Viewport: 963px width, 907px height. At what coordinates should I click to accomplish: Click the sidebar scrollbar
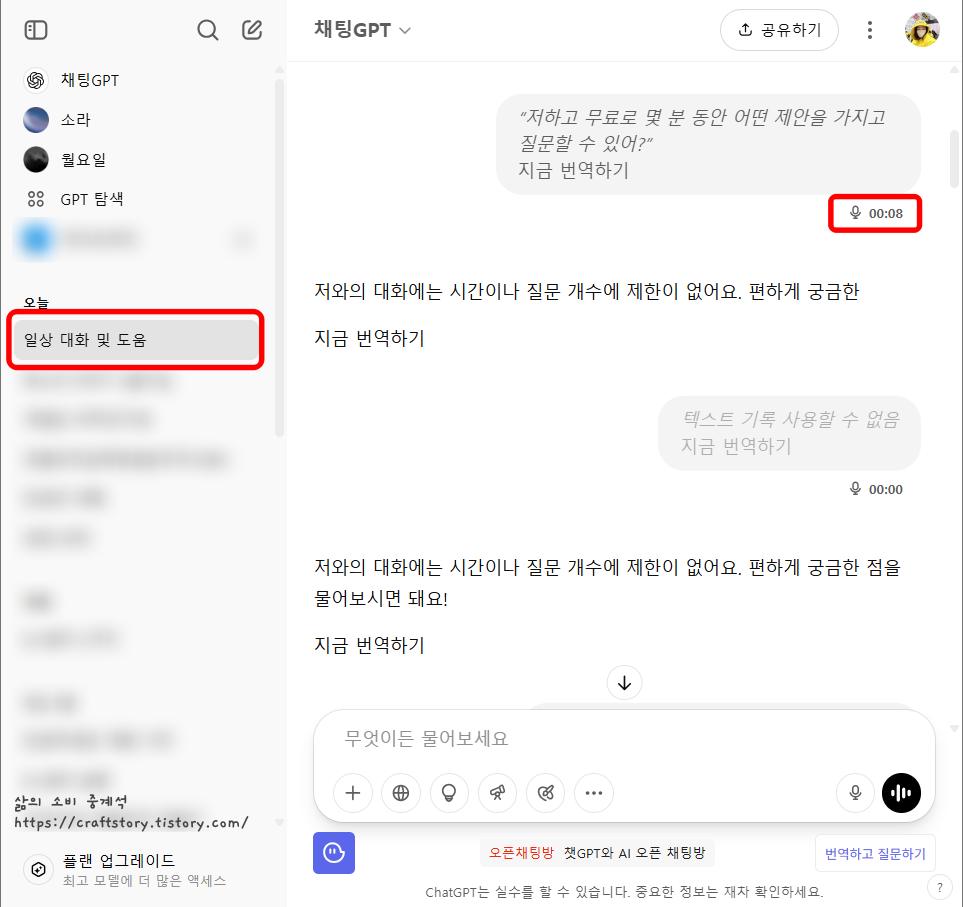(279, 258)
